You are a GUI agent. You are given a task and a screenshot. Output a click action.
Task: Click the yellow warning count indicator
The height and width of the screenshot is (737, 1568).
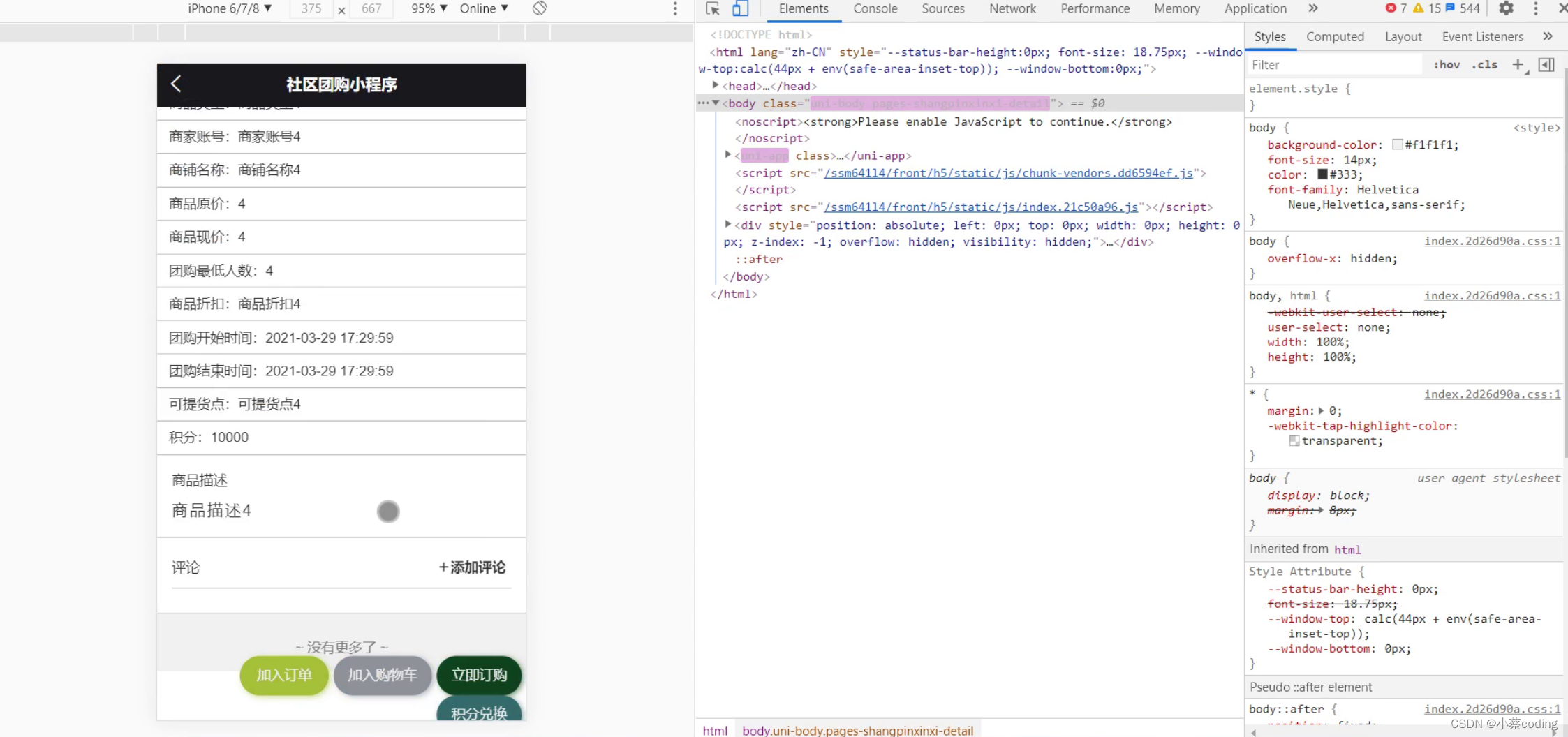click(1426, 8)
